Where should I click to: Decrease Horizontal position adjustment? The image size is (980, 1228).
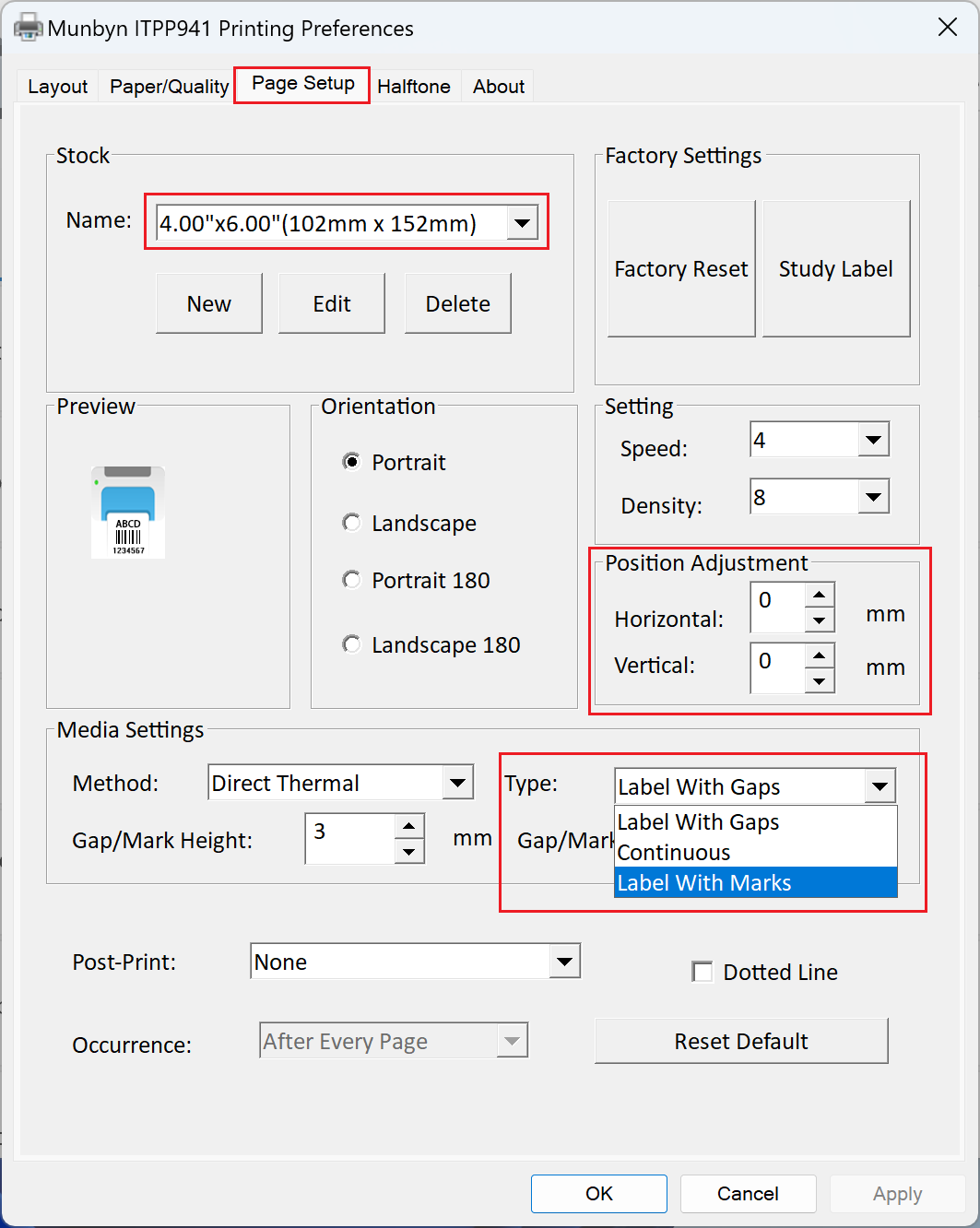(x=820, y=620)
